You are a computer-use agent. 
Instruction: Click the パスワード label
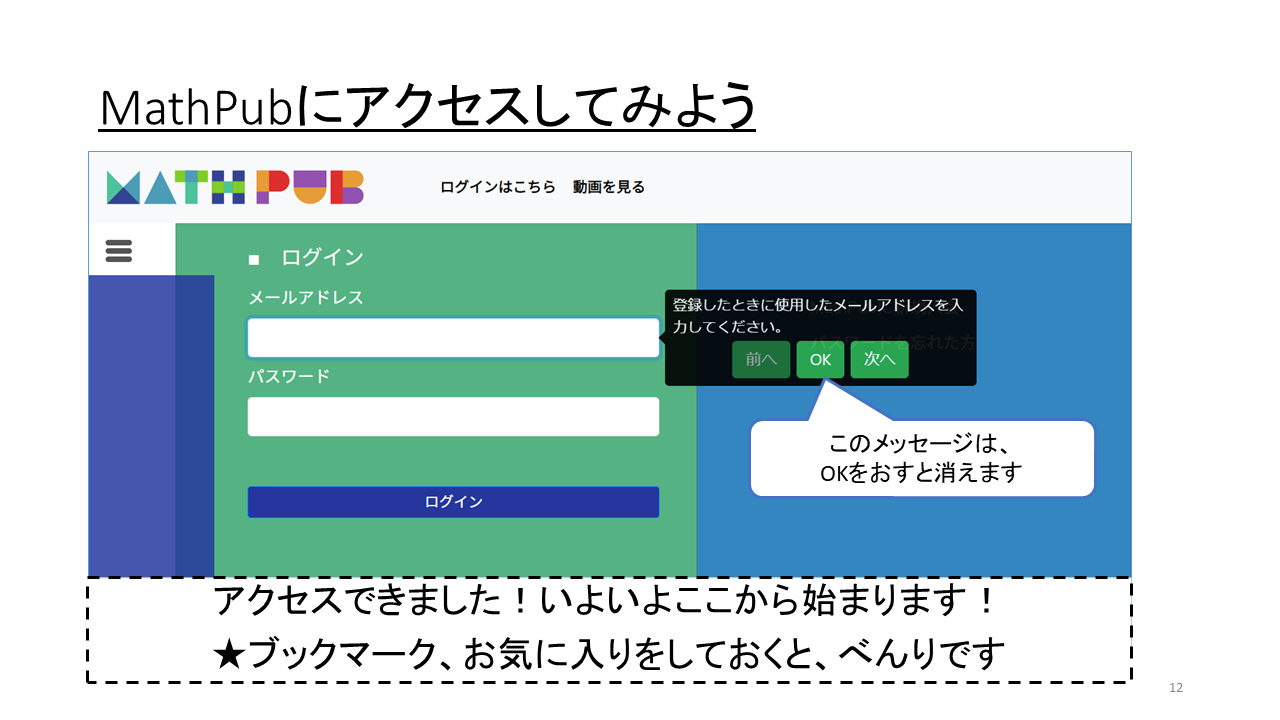point(289,377)
